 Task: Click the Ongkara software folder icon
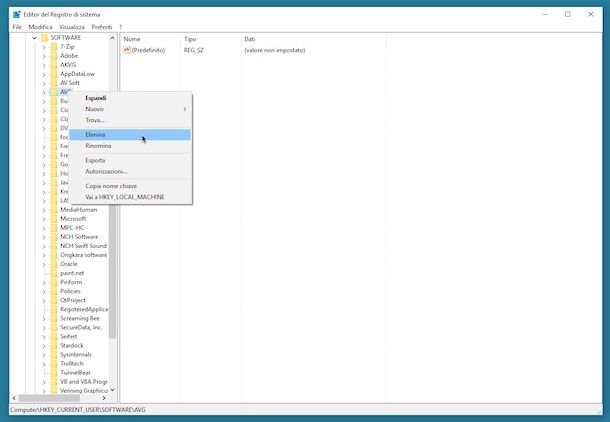point(54,255)
